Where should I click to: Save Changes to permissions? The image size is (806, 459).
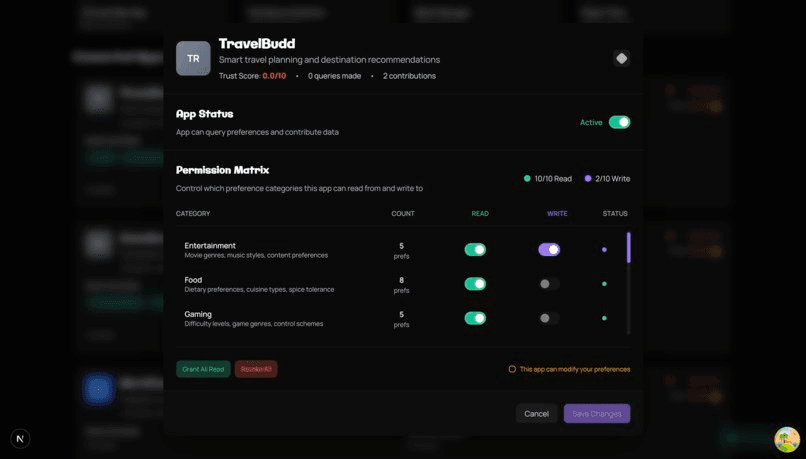[x=597, y=414]
